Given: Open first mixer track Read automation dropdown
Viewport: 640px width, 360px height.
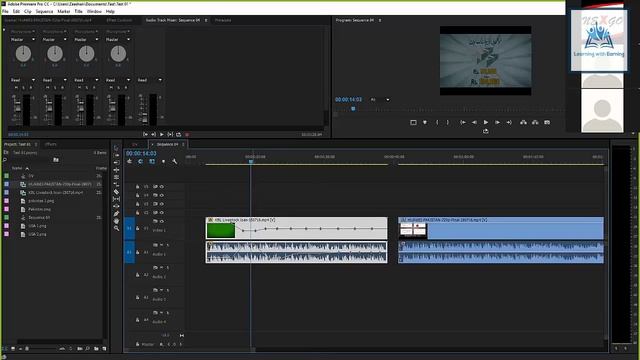Looking at the screenshot, I should coord(23,80).
